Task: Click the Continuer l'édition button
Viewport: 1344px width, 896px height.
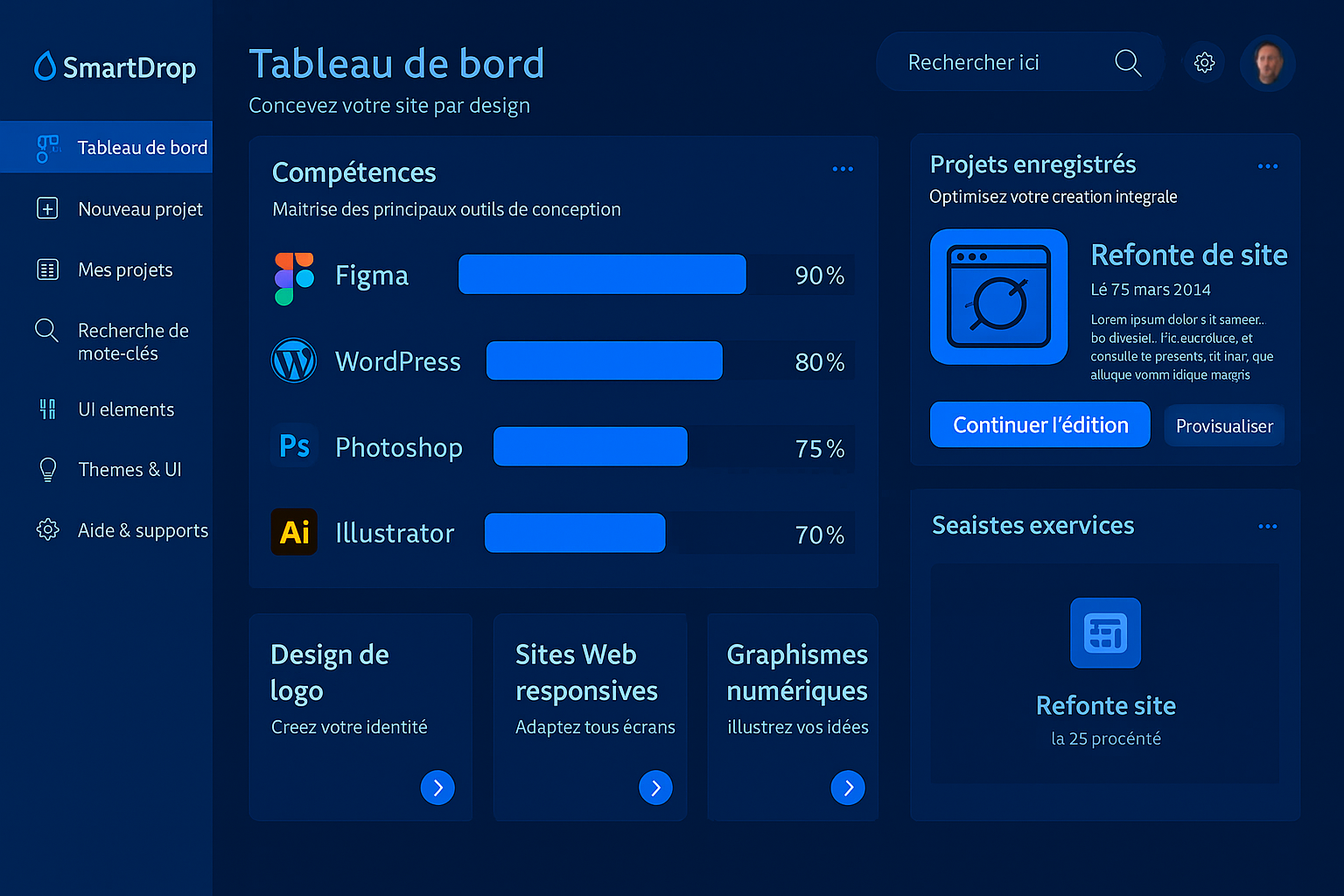Action: pos(1039,425)
